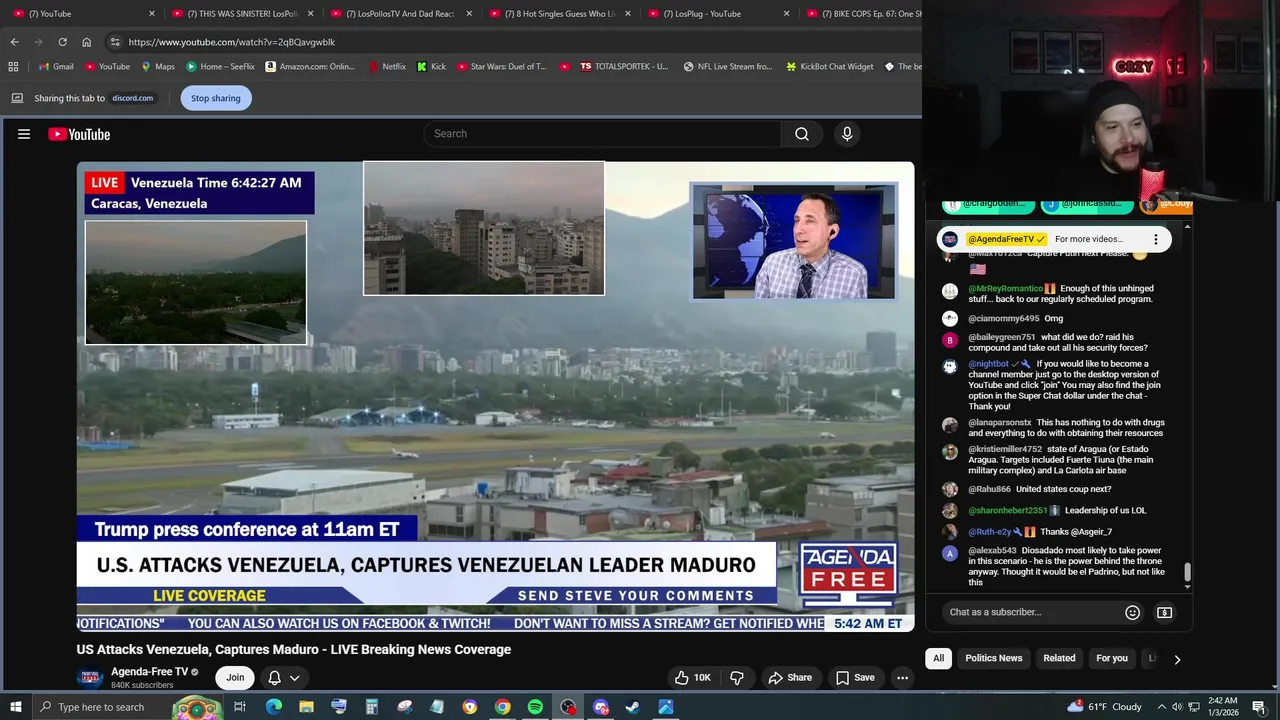Viewport: 1280px width, 720px height.
Task: Start voice search with microphone icon
Action: tap(847, 134)
